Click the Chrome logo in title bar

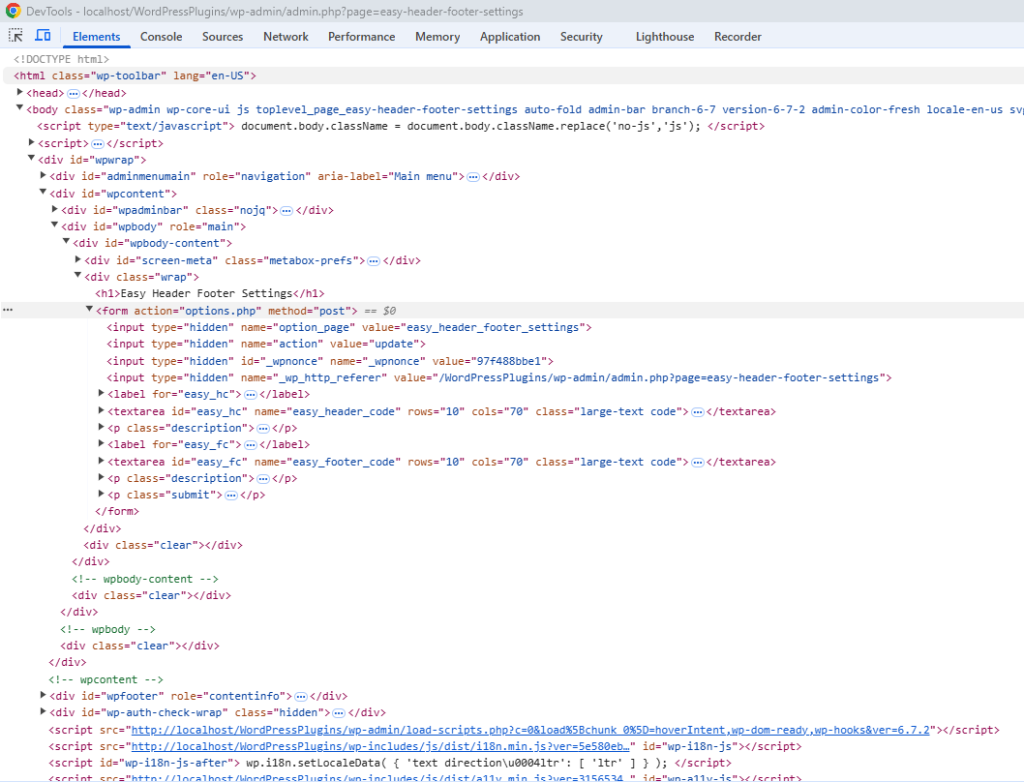[x=13, y=11]
